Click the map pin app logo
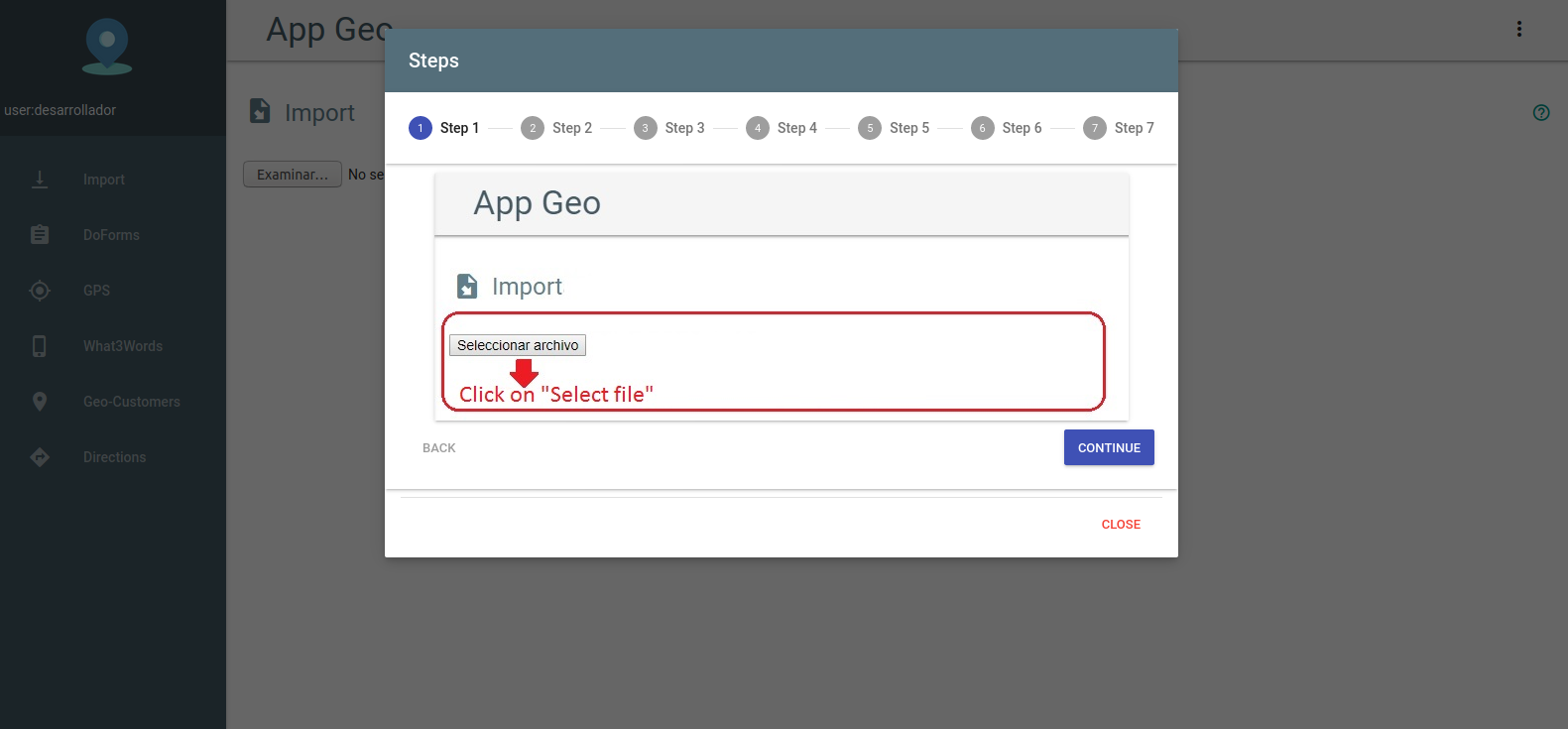This screenshot has height=729, width=1568. point(107,47)
